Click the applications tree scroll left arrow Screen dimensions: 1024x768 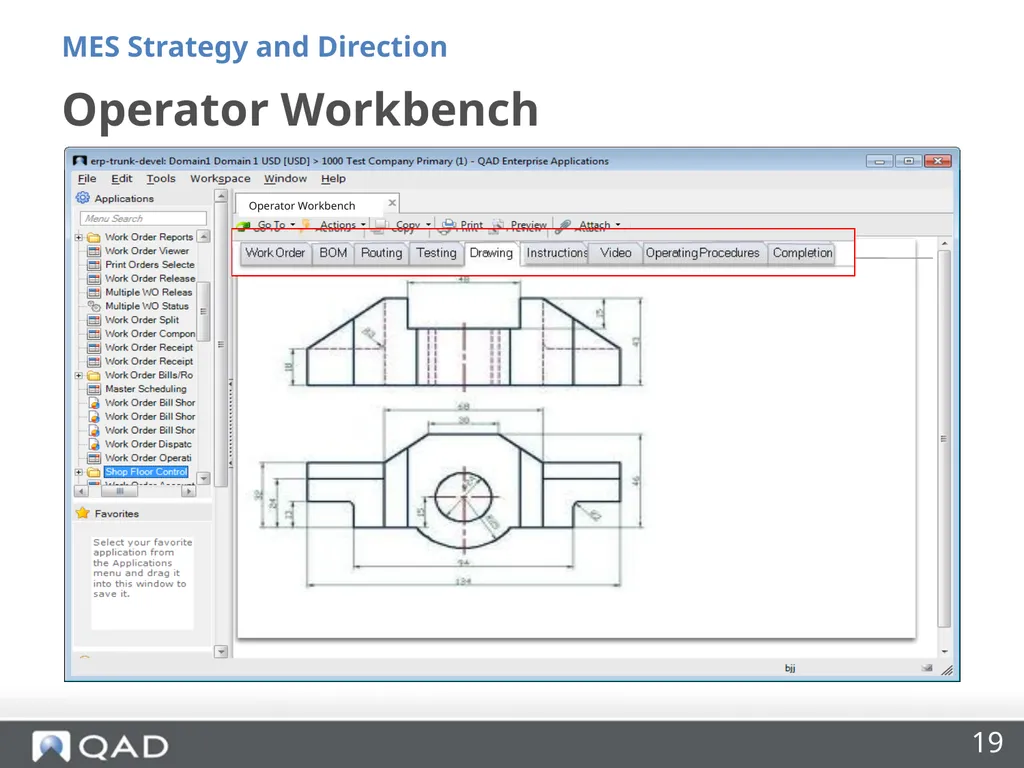point(81,490)
